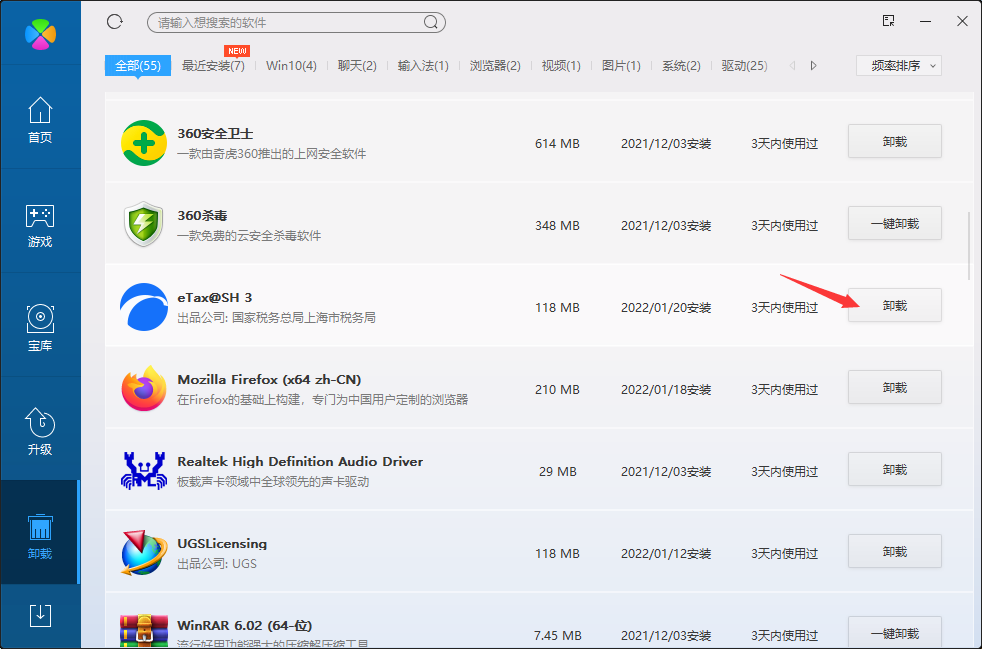Uninstall Realtek audio driver with 卸载

click(x=894, y=470)
